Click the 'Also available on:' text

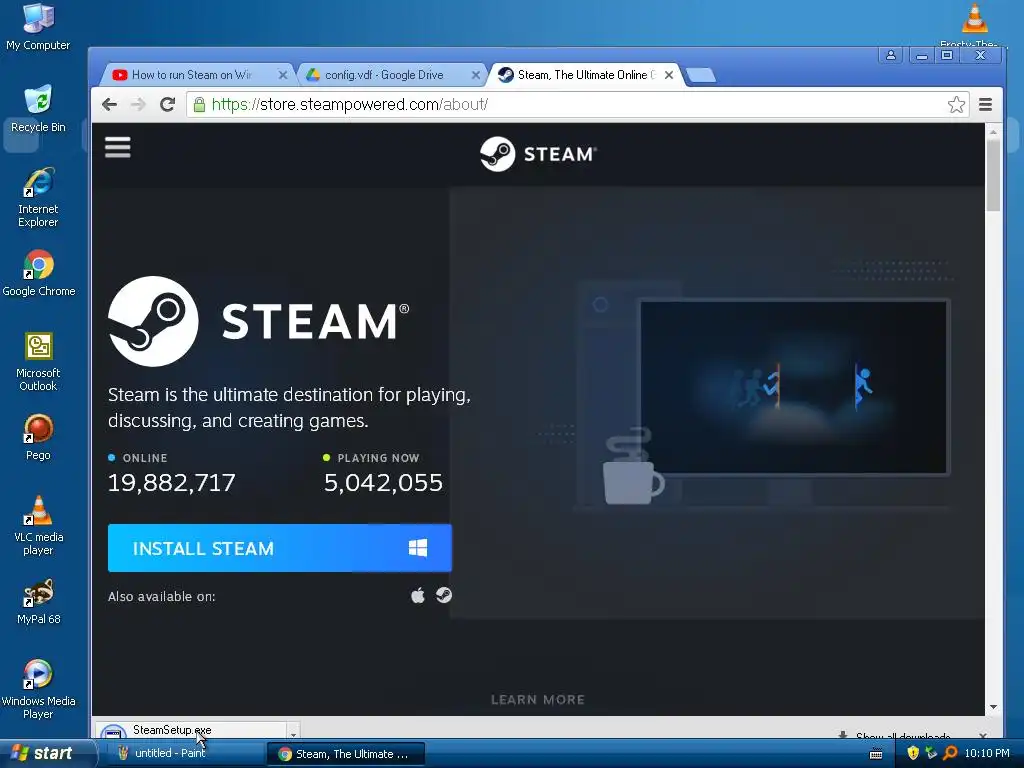click(x=161, y=596)
